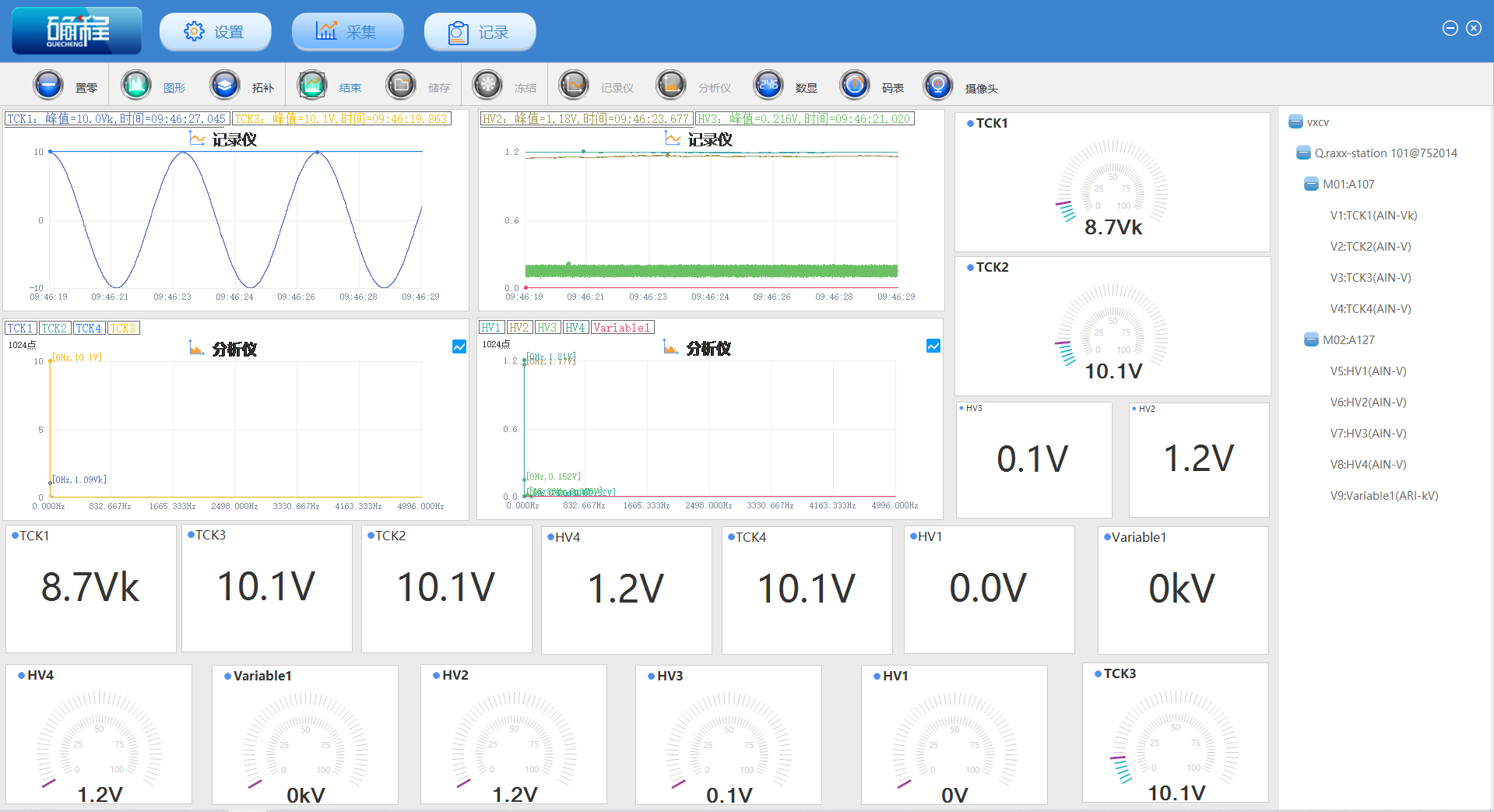This screenshot has height=812, width=1494.
Task: Click the 冻结 freeze icon
Action: coord(487,85)
